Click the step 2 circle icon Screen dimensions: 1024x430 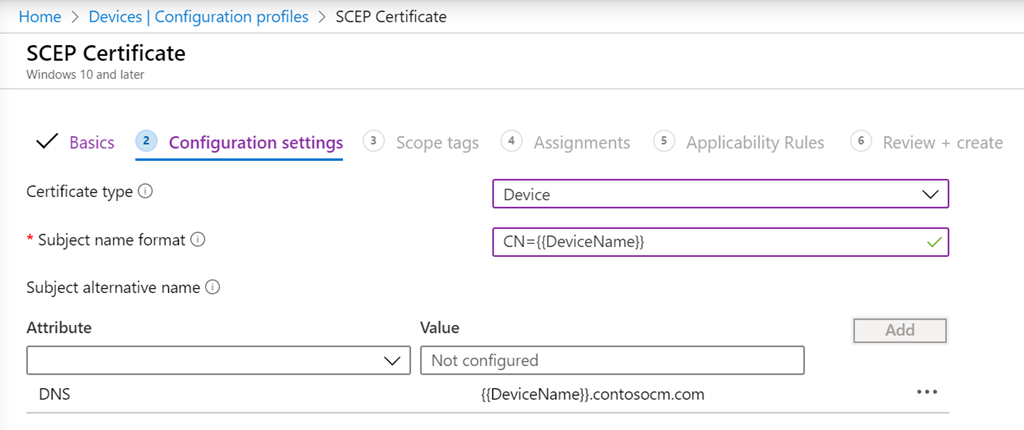pos(146,141)
